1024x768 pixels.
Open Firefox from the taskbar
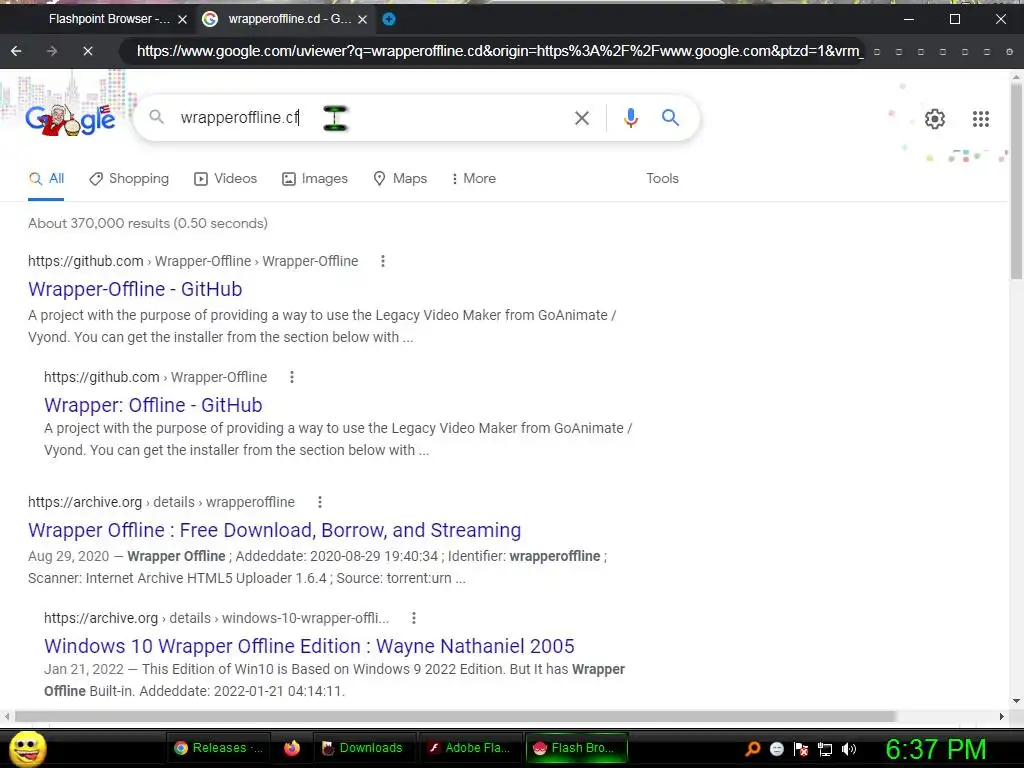tap(292, 748)
